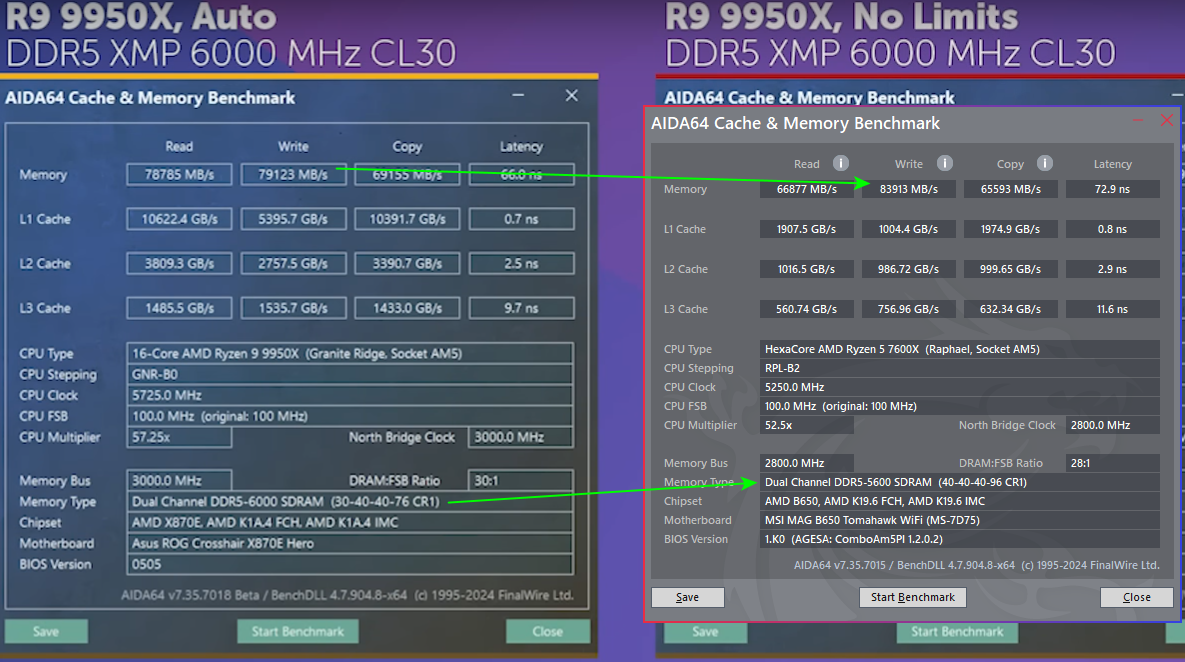Select memory read value 78785 MB/s
The width and height of the screenshot is (1185, 662).
179,175
